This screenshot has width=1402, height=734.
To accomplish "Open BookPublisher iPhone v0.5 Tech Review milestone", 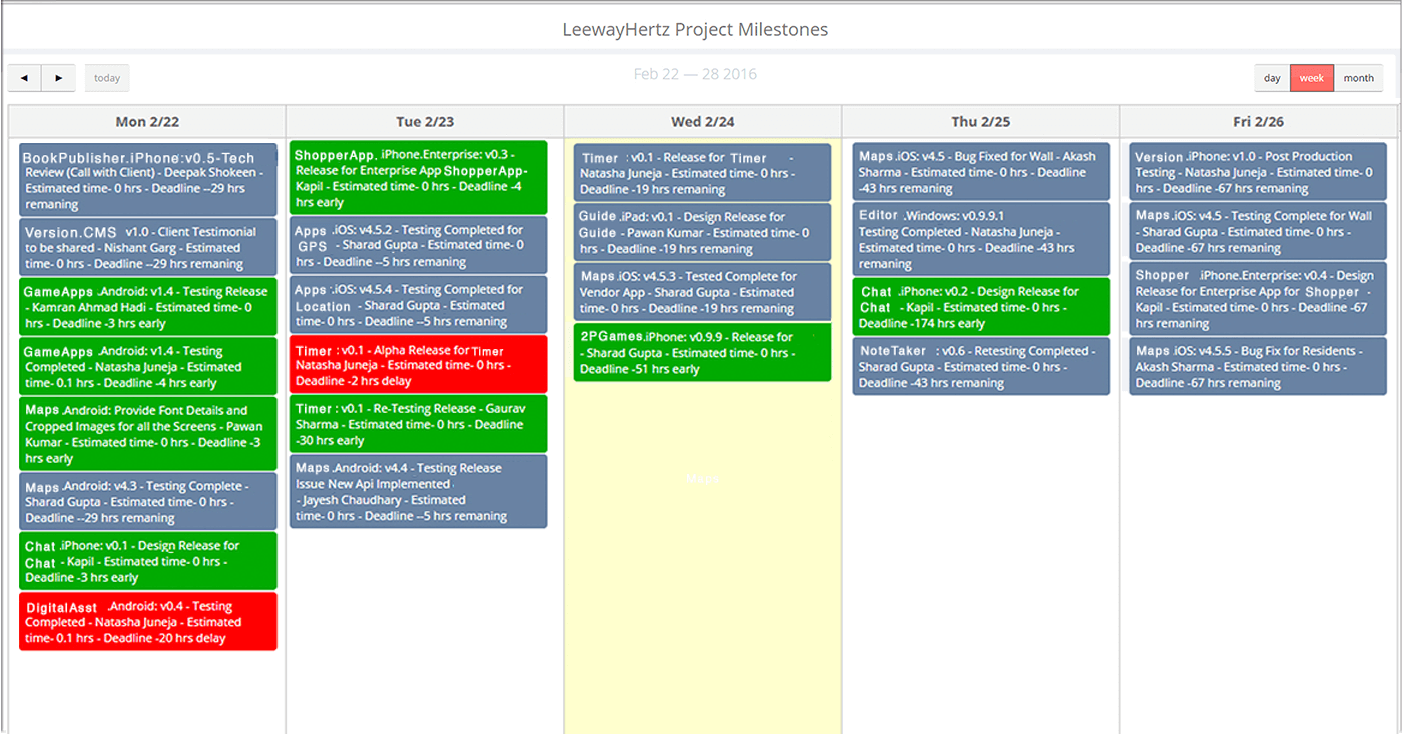I will pyautogui.click(x=148, y=180).
